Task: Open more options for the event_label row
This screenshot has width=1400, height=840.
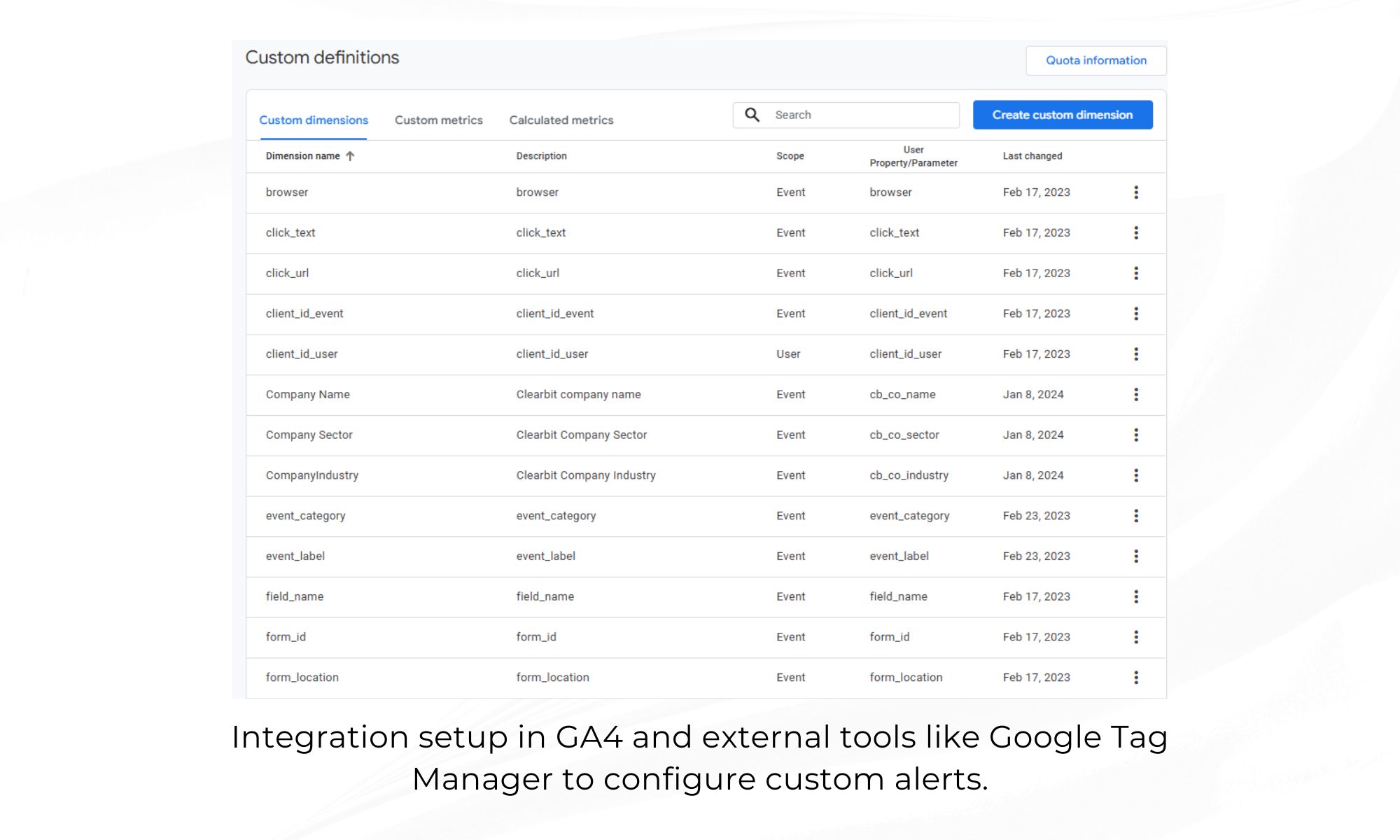Action: [x=1135, y=556]
